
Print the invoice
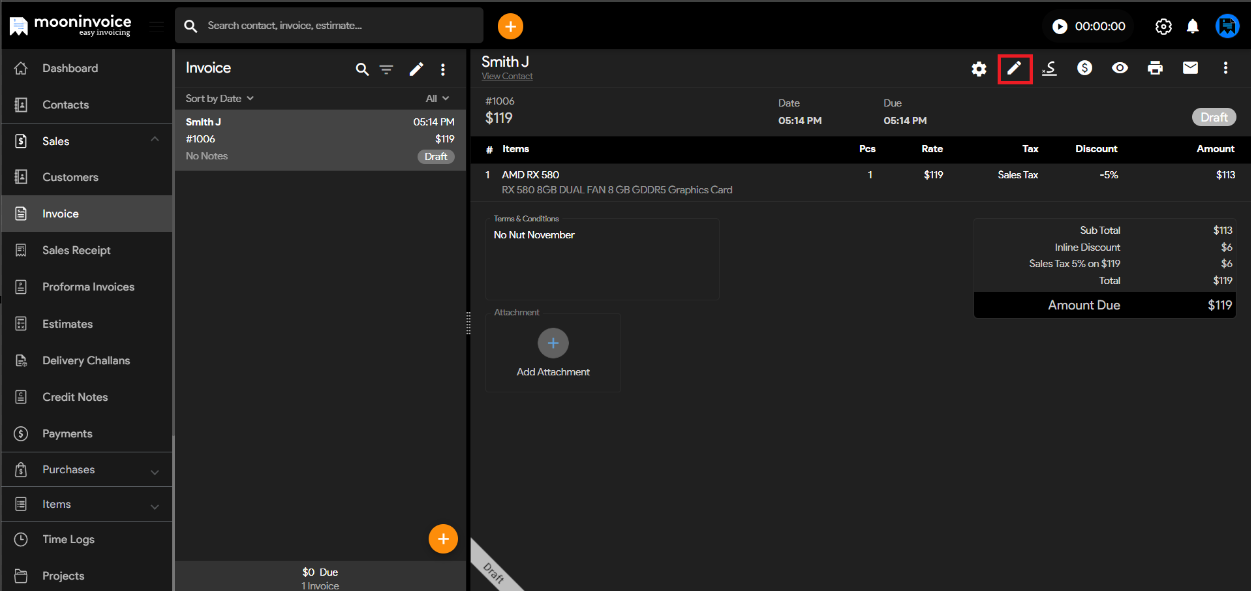1155,68
